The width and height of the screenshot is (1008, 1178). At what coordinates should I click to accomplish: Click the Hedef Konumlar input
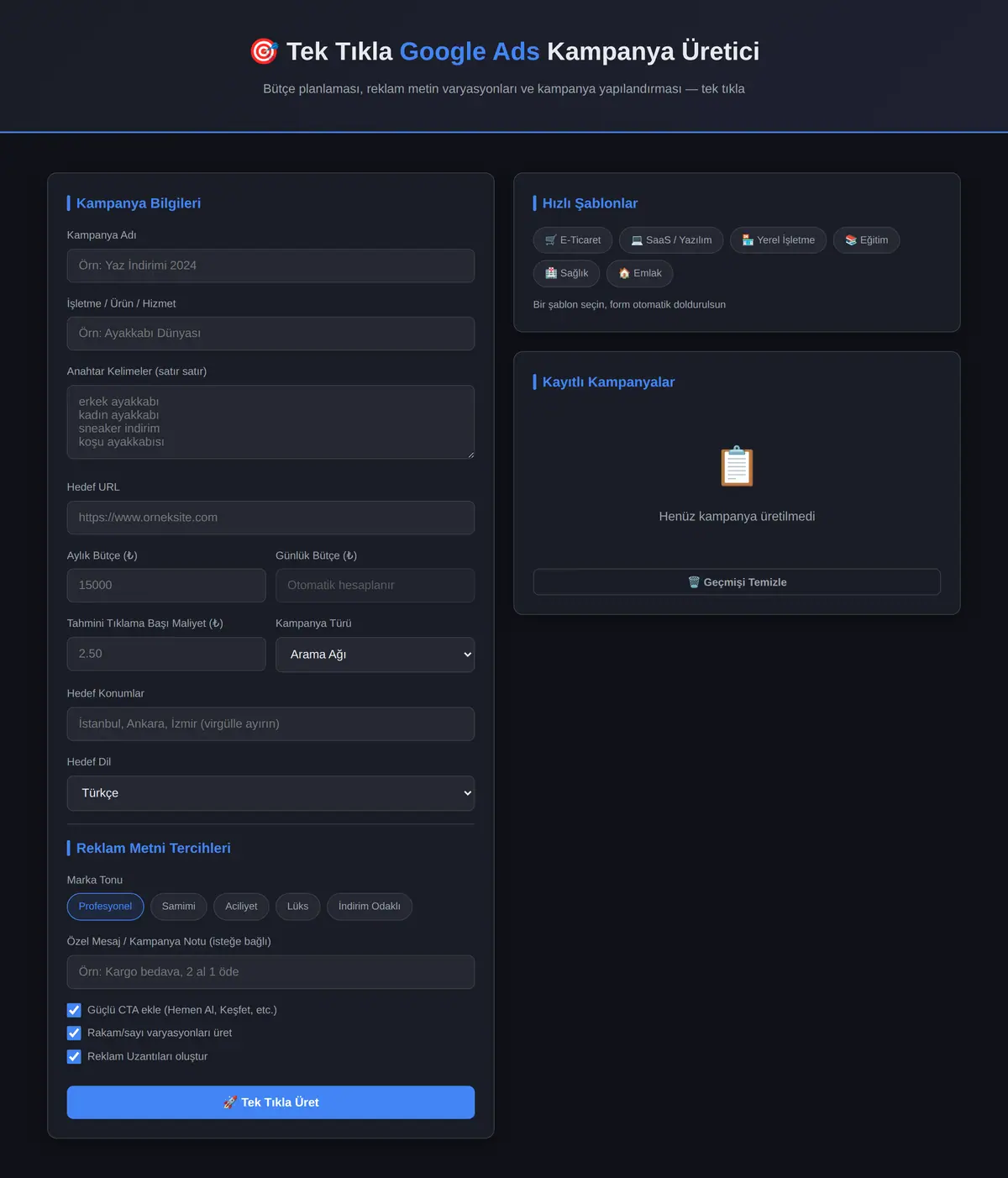click(270, 723)
